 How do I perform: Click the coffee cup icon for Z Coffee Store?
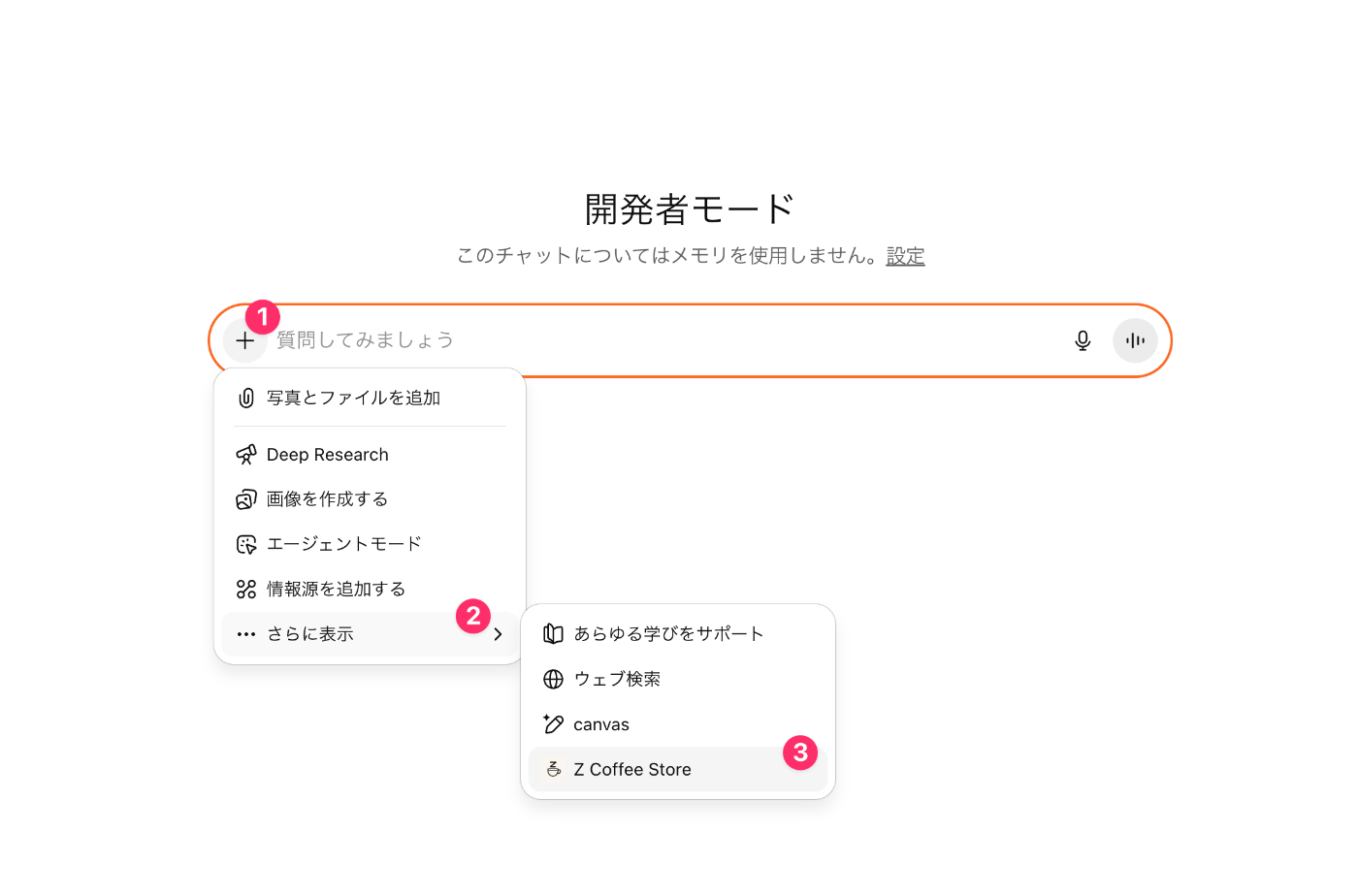coord(553,768)
